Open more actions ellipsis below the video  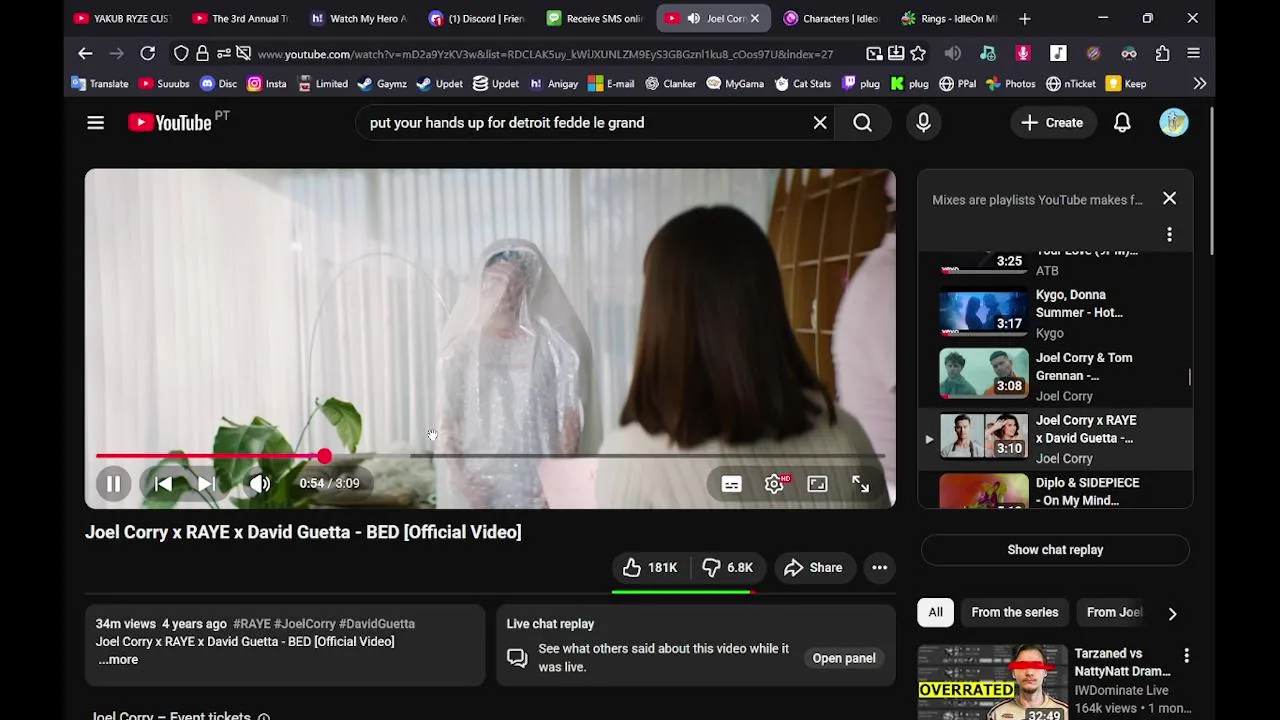click(x=879, y=568)
